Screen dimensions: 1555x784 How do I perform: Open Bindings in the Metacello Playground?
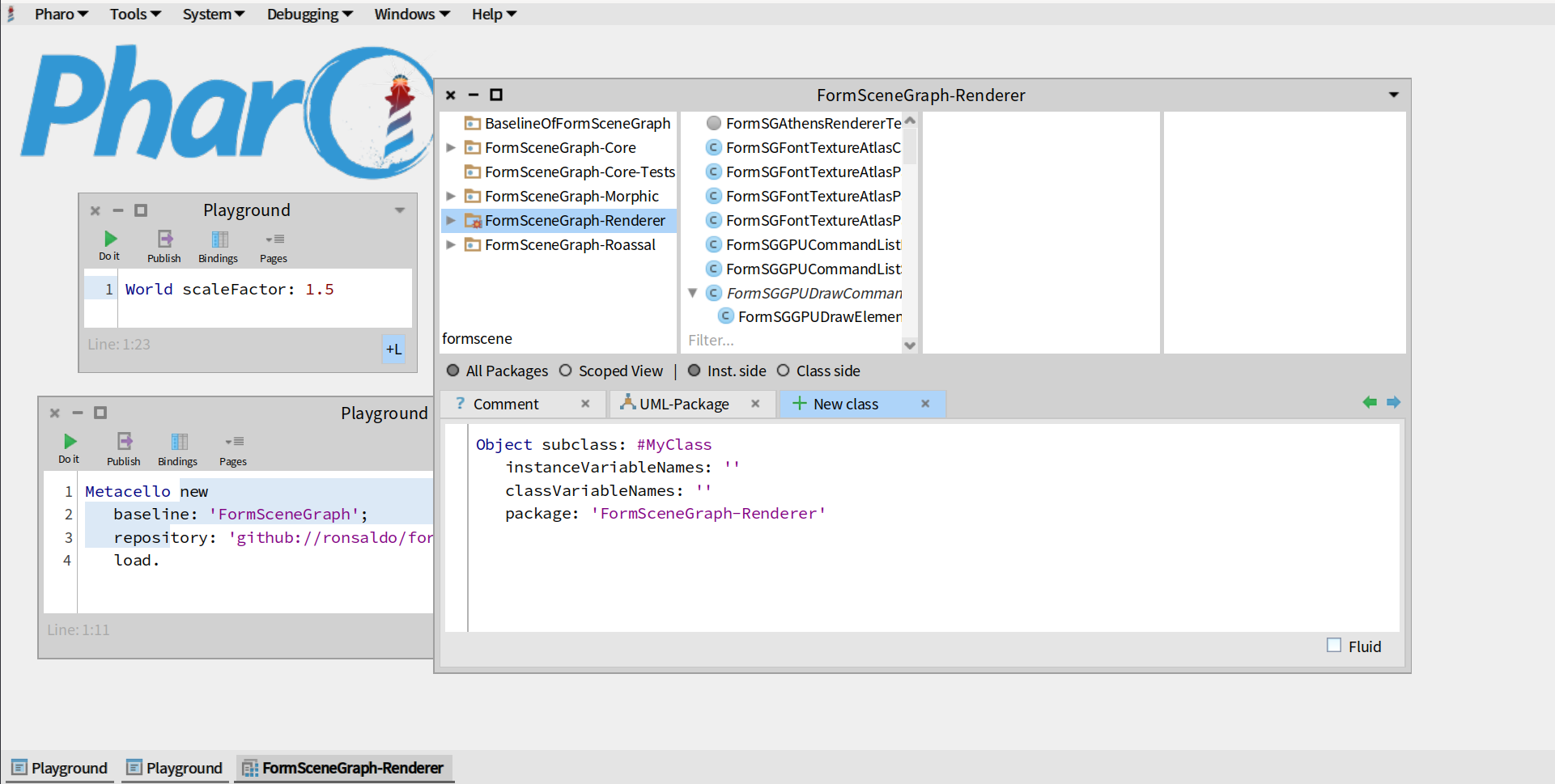178,449
